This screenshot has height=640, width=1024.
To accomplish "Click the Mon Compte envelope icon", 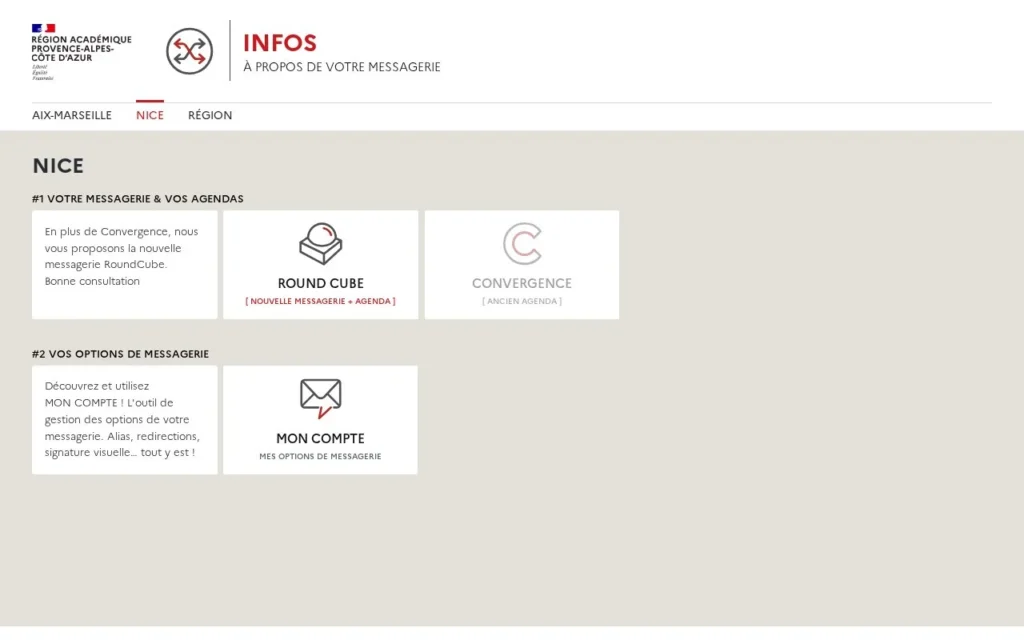I will pos(321,398).
